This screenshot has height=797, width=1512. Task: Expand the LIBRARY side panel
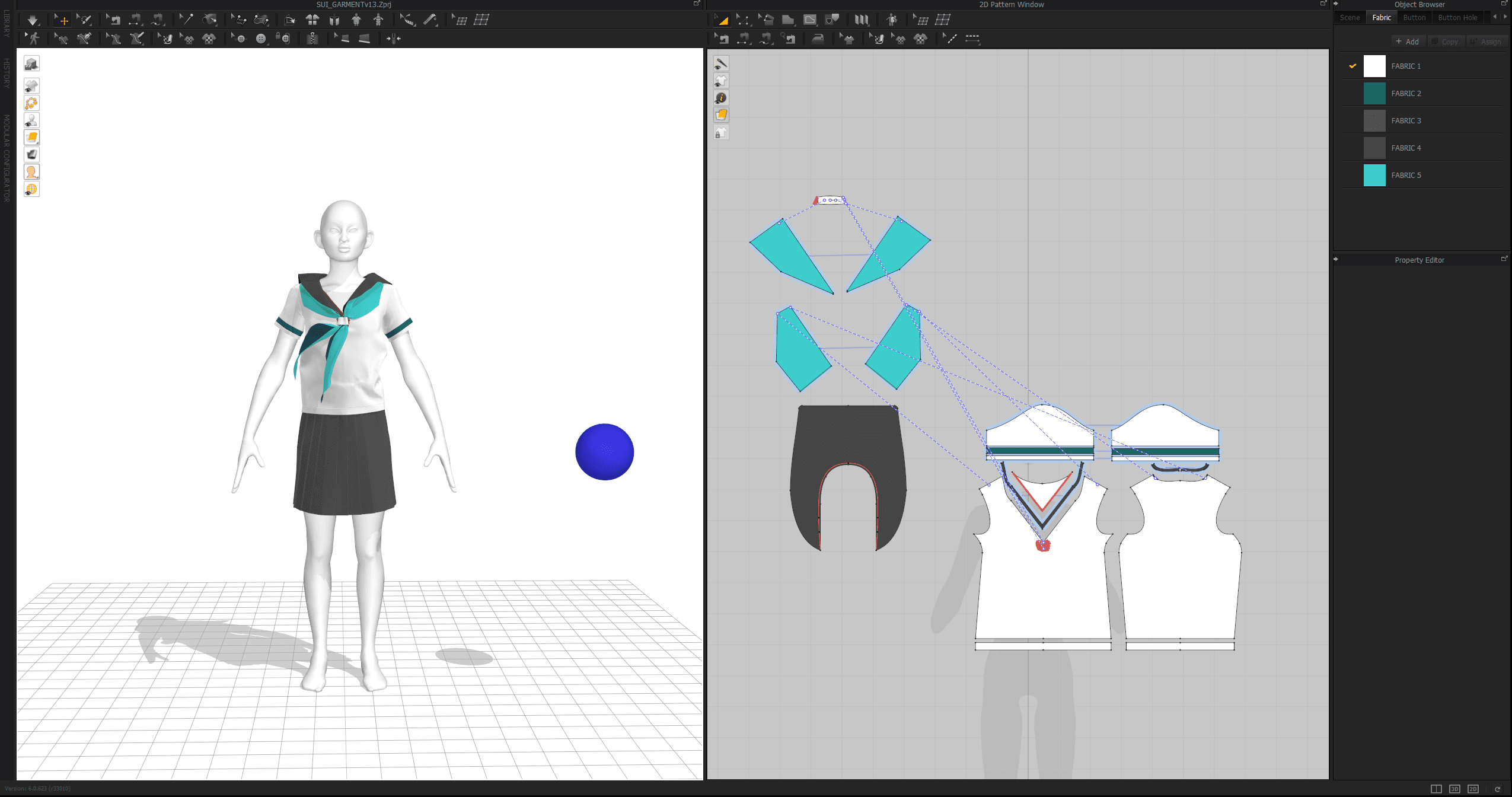pyautogui.click(x=7, y=24)
